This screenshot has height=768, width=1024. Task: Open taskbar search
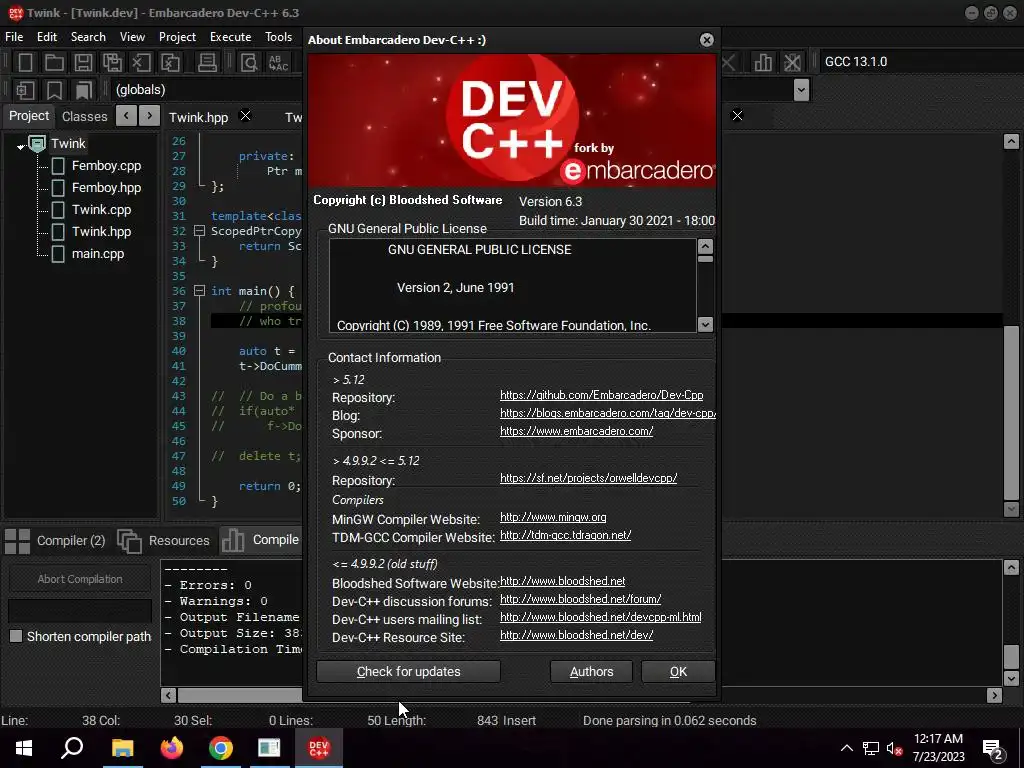pos(72,748)
